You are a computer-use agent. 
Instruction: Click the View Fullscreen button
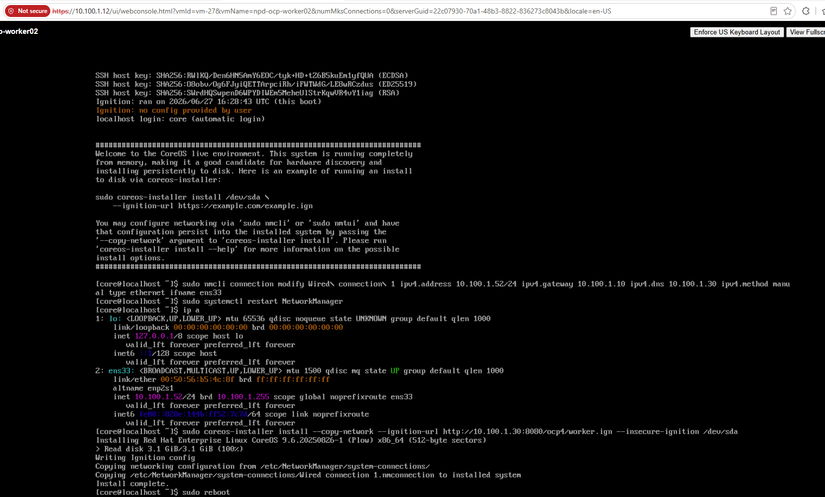806,32
